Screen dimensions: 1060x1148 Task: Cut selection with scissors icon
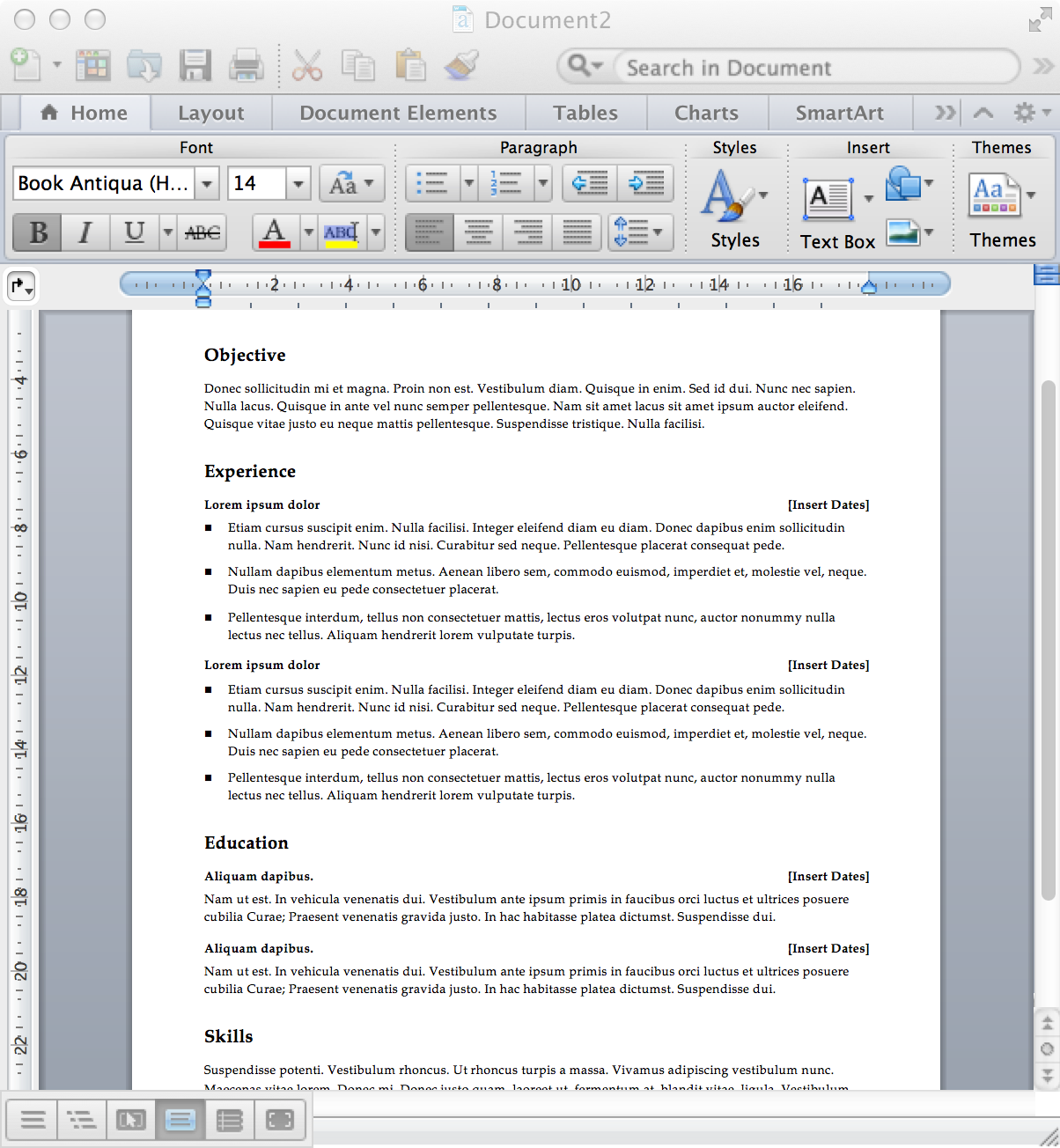pos(307,65)
